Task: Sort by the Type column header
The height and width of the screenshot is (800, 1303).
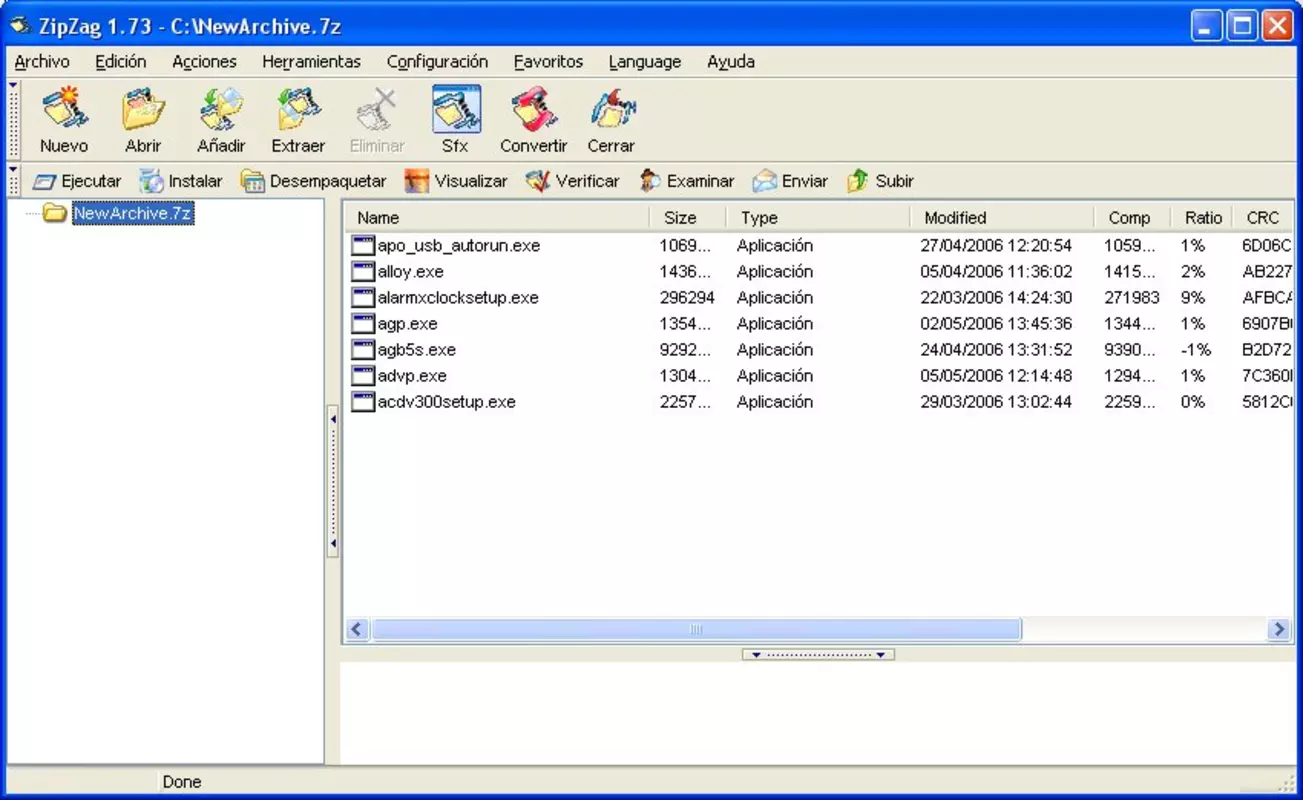Action: 819,217
